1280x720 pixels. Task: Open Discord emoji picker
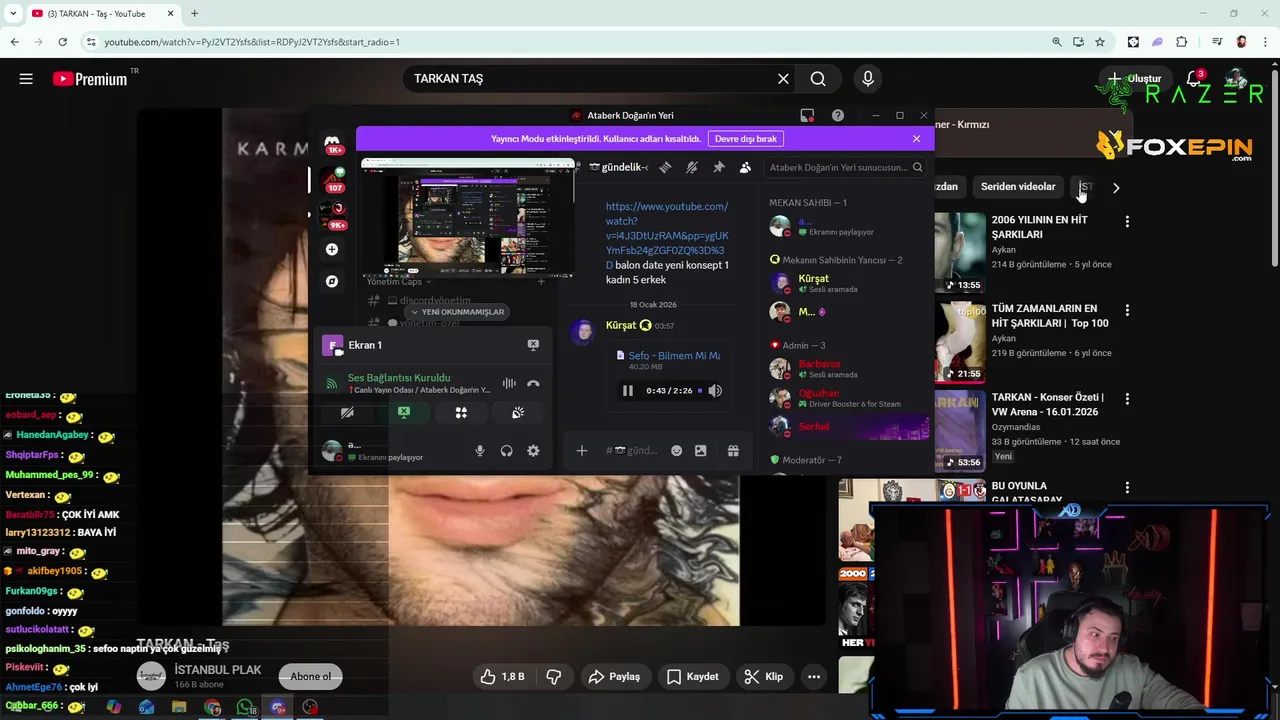[676, 451]
